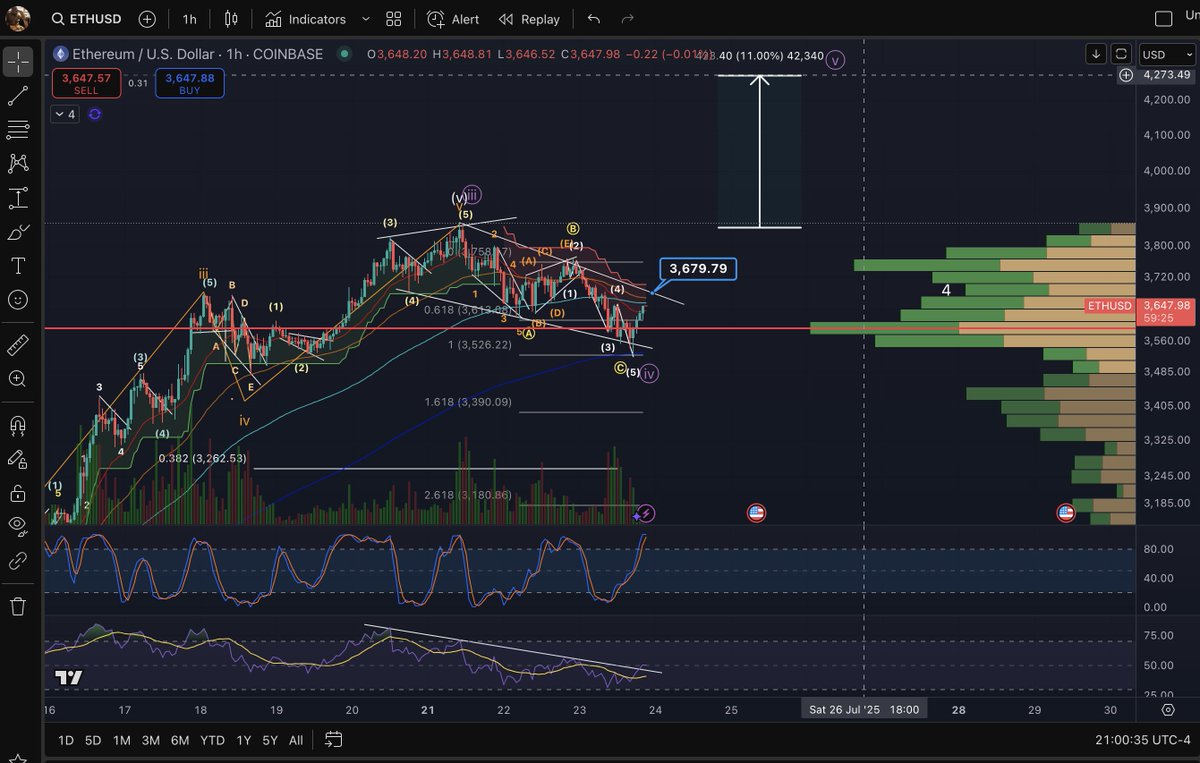Click the download arrow icon near USD
The height and width of the screenshot is (763, 1200).
pyautogui.click(x=1097, y=54)
